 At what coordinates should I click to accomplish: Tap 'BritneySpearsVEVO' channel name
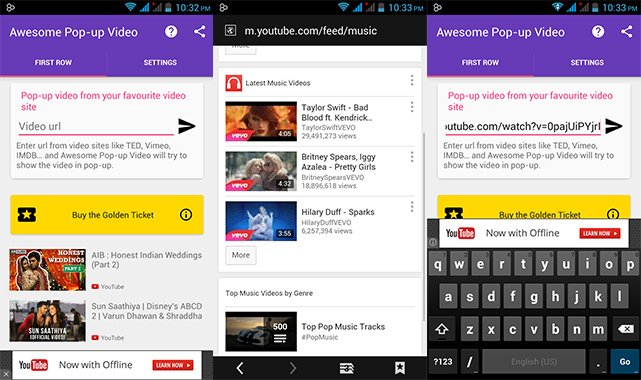pyautogui.click(x=333, y=177)
